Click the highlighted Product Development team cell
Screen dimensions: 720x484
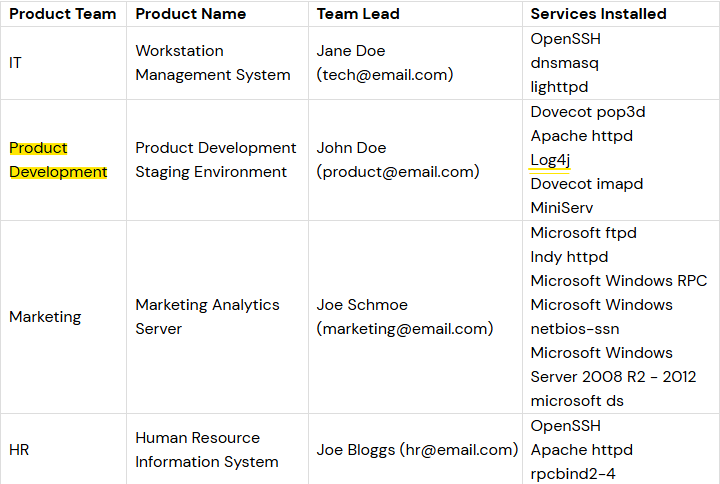coord(58,160)
